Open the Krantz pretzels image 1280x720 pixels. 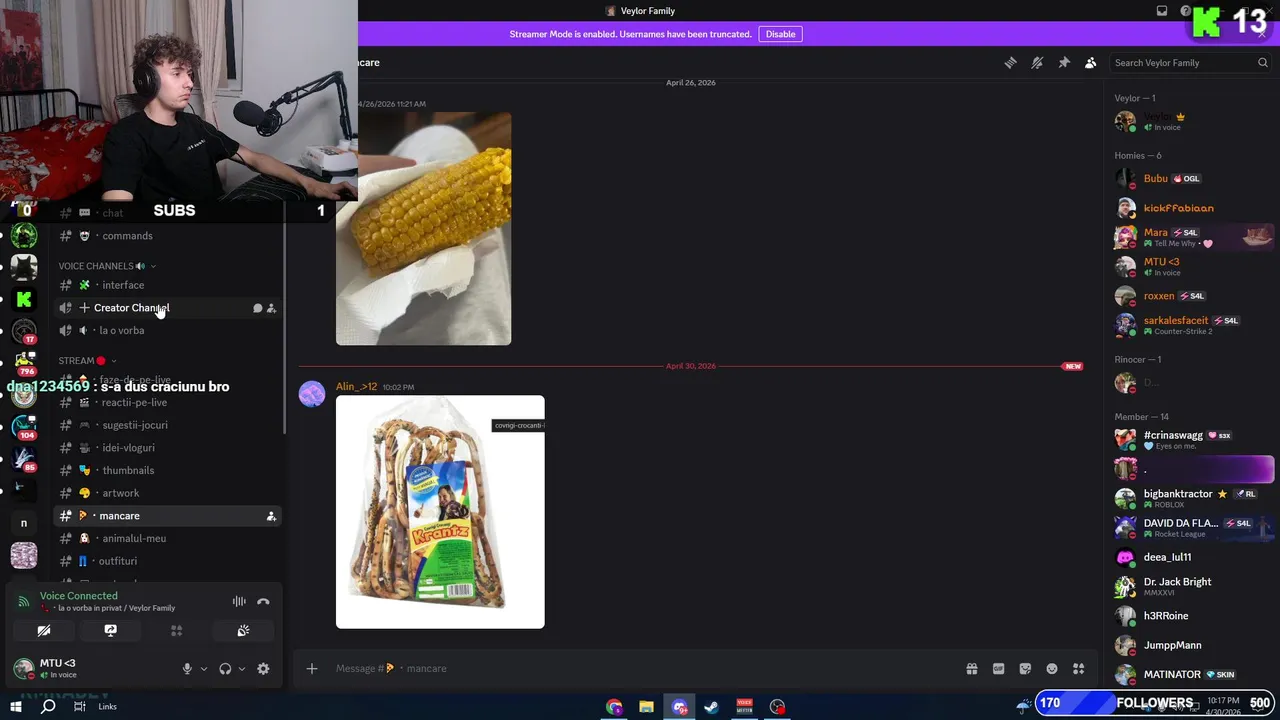440,512
